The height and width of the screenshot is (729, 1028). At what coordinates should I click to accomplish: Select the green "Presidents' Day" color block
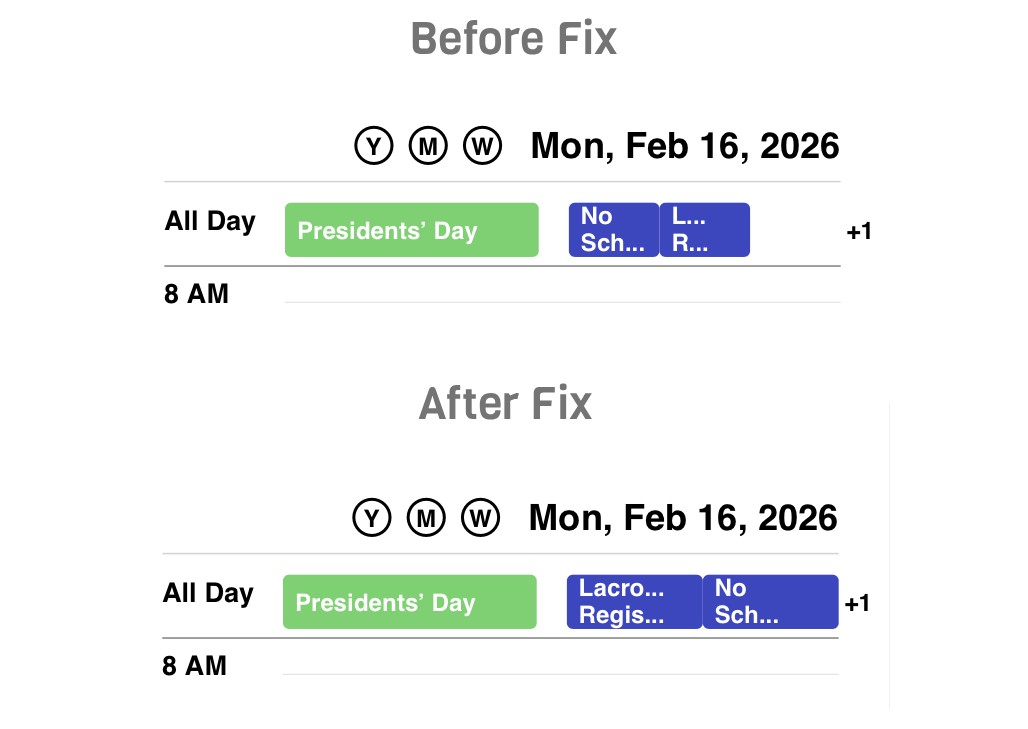[x=409, y=601]
